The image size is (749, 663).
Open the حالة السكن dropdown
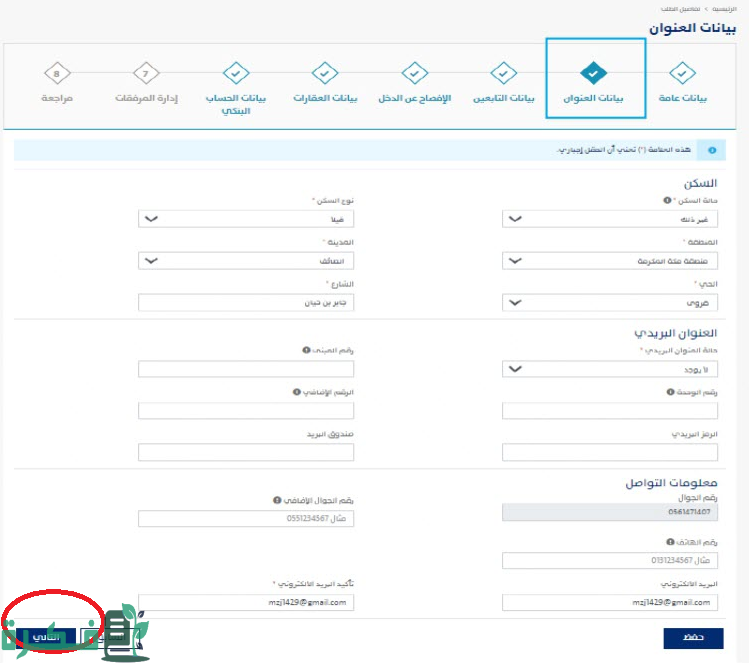[610, 219]
